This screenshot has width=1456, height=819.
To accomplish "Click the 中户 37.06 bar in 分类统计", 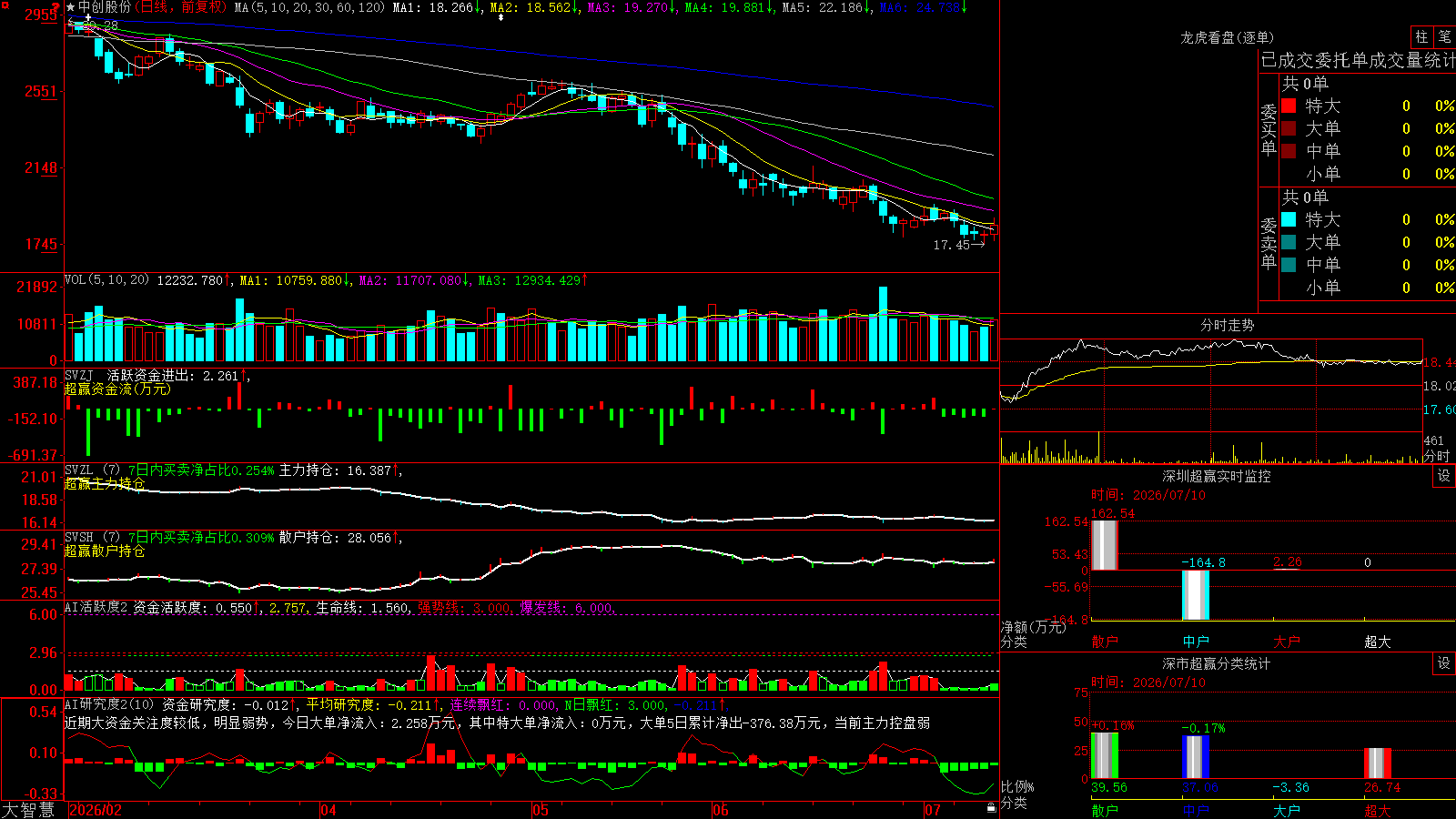I will point(1196,757).
